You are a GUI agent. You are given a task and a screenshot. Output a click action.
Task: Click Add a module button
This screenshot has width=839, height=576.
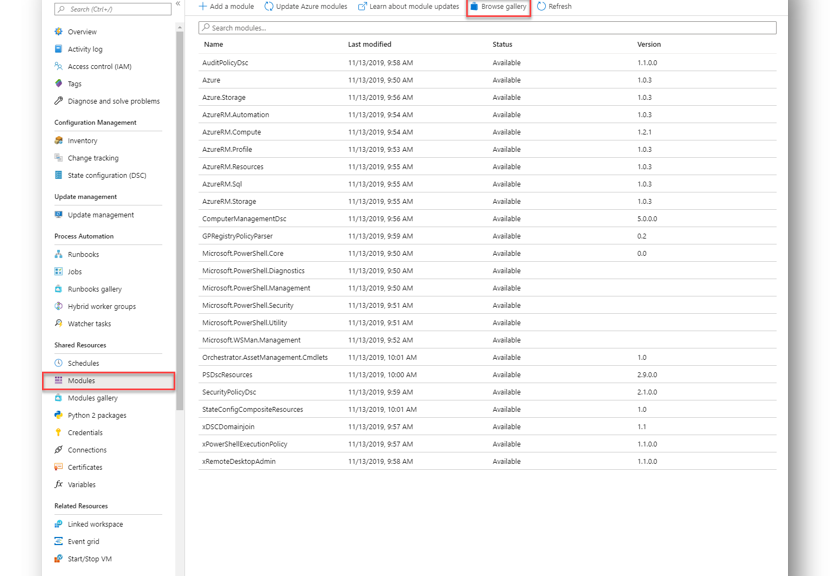(226, 6)
